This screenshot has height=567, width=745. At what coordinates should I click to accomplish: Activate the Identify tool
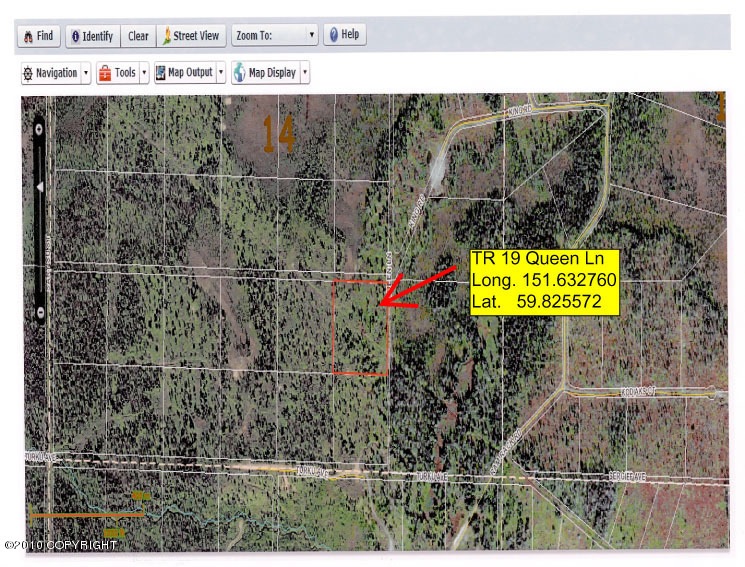(93, 36)
